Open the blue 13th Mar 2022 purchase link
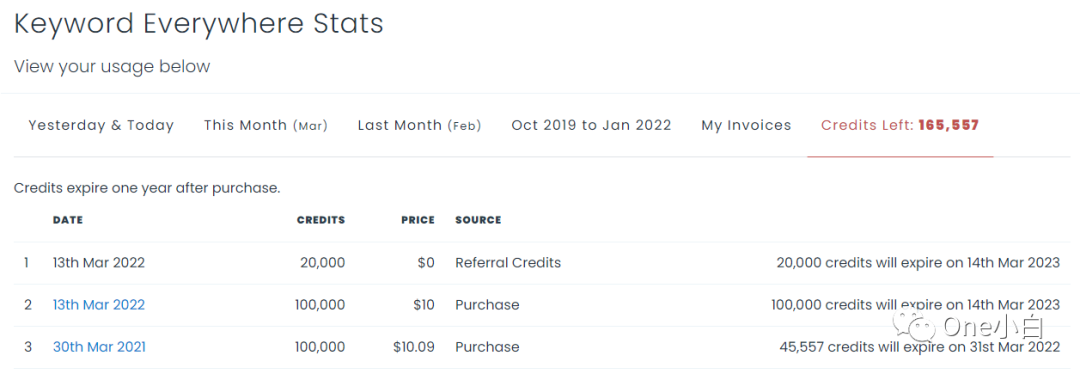The width and height of the screenshot is (1080, 374). [x=98, y=304]
